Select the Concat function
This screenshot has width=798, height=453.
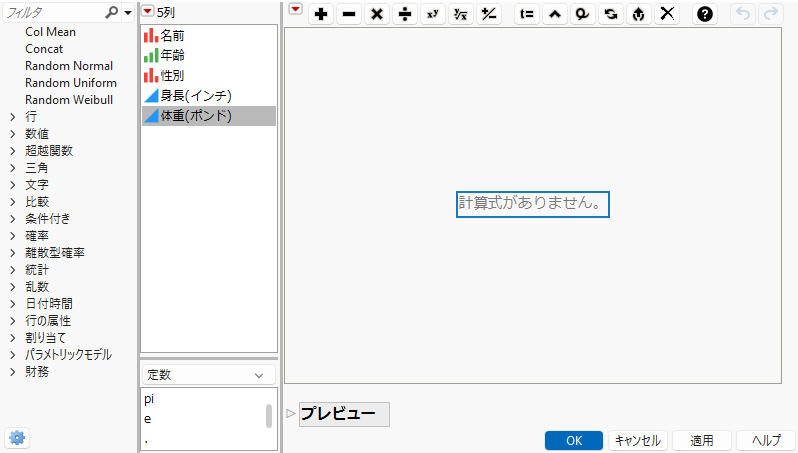click(44, 49)
